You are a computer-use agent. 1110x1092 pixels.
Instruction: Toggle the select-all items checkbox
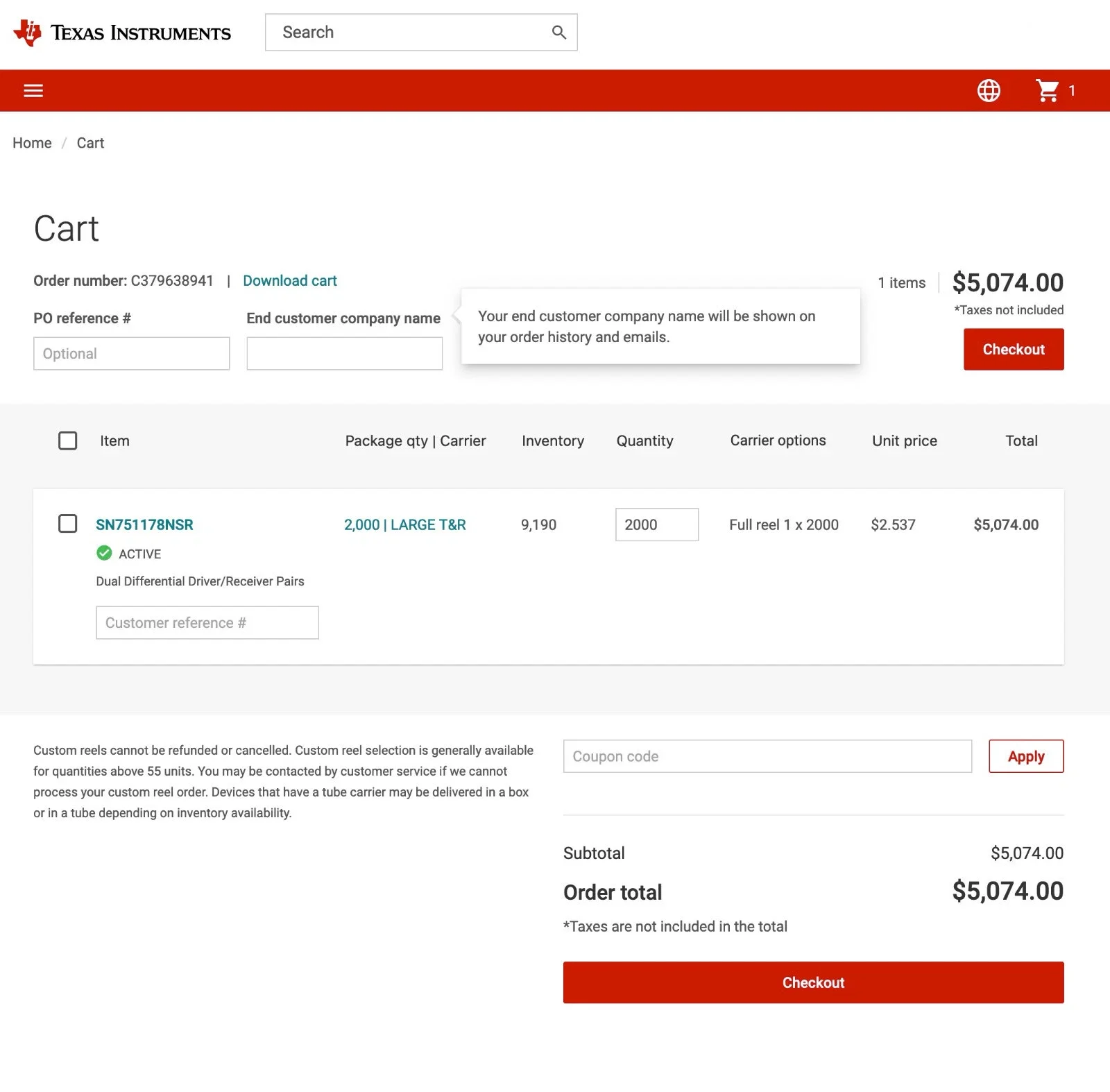[67, 441]
